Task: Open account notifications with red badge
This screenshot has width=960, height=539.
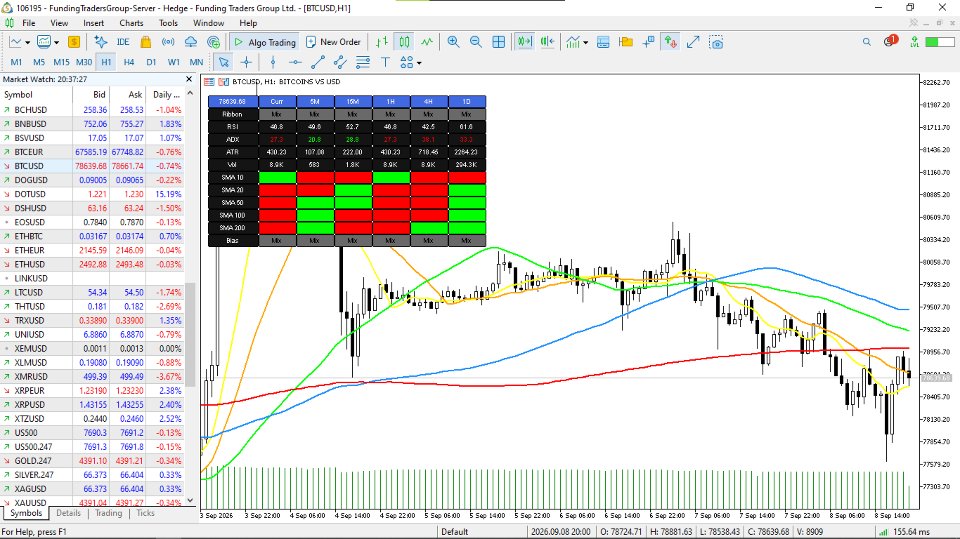Action: click(890, 41)
